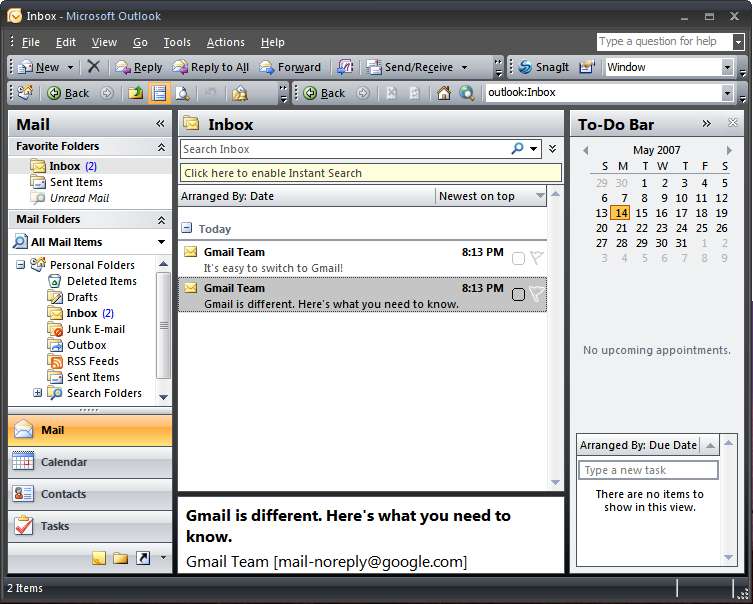The height and width of the screenshot is (604, 753).
Task: Open the address bar dropdown arrow
Action: pos(728,93)
